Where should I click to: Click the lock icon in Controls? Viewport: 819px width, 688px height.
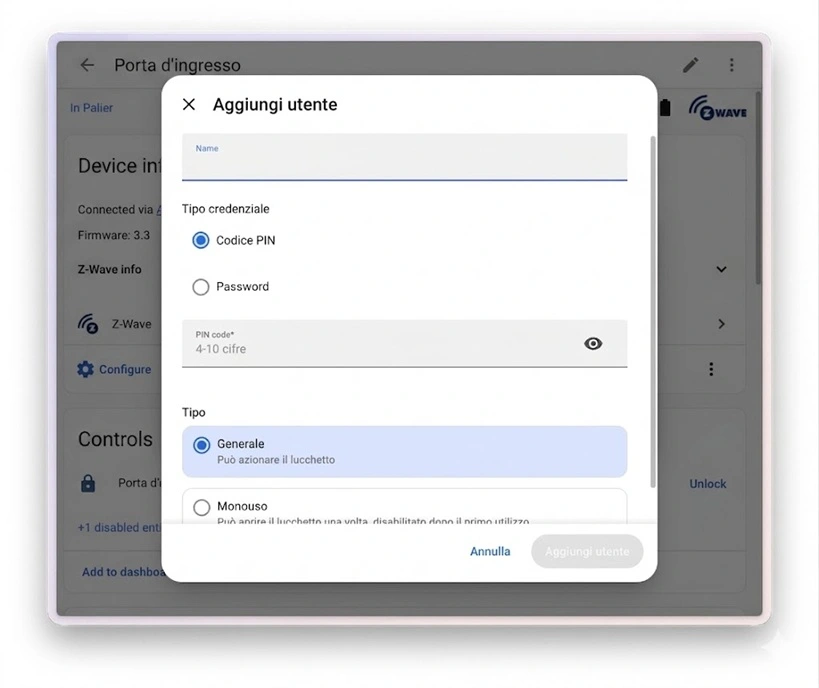(x=88, y=483)
